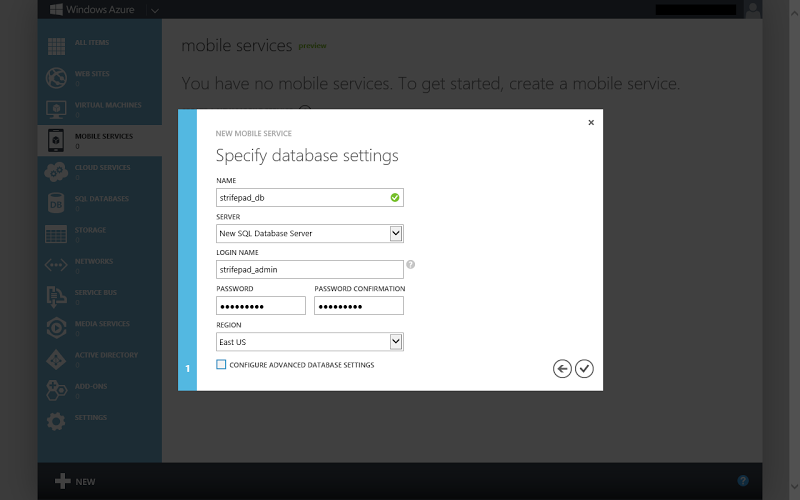This screenshot has width=800, height=500.
Task: Open the Cloud Services gears icon
Action: 56,172
